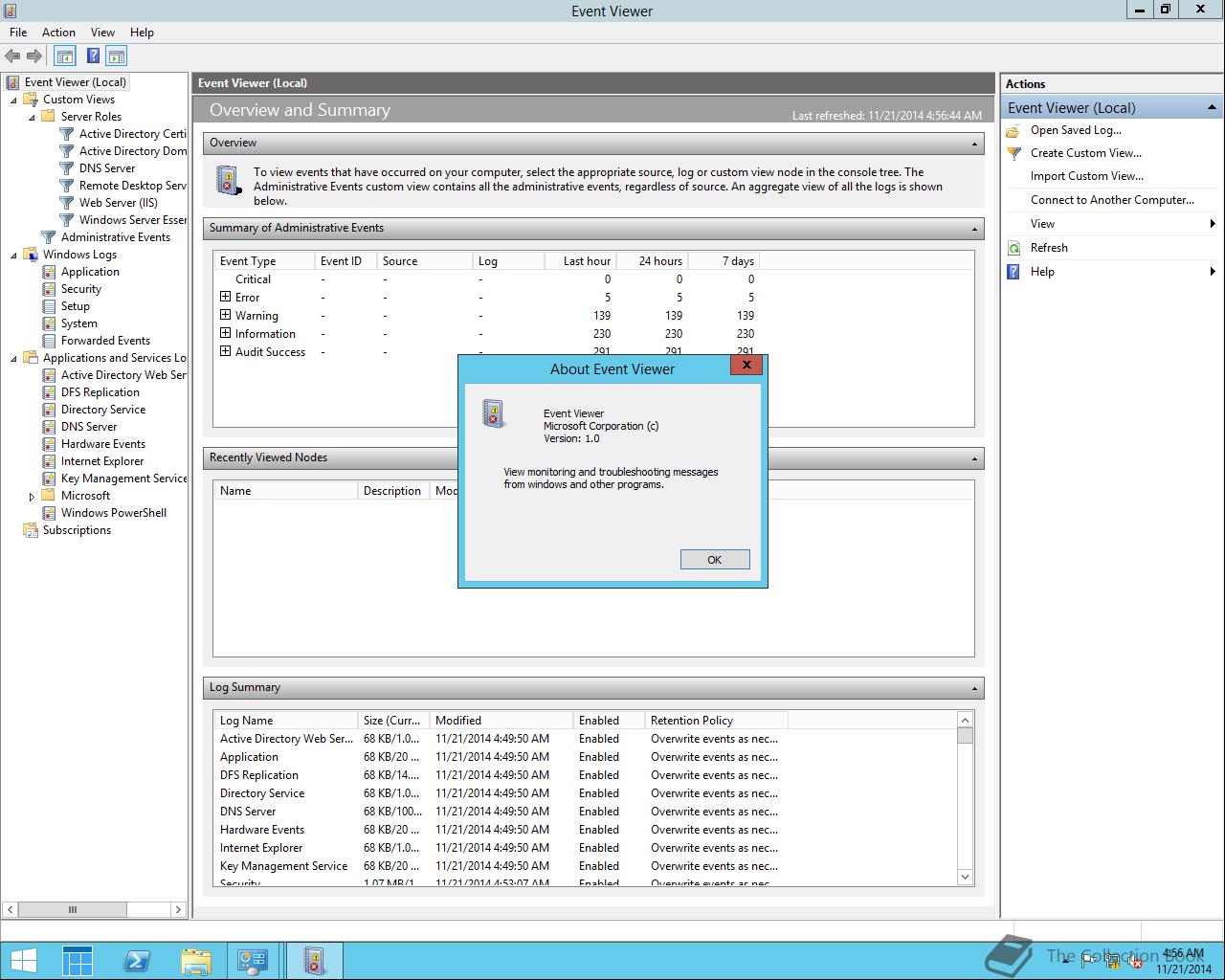Click Show/Hide Console Tree toolbar icon
This screenshot has height=980, width=1225.
tap(65, 56)
